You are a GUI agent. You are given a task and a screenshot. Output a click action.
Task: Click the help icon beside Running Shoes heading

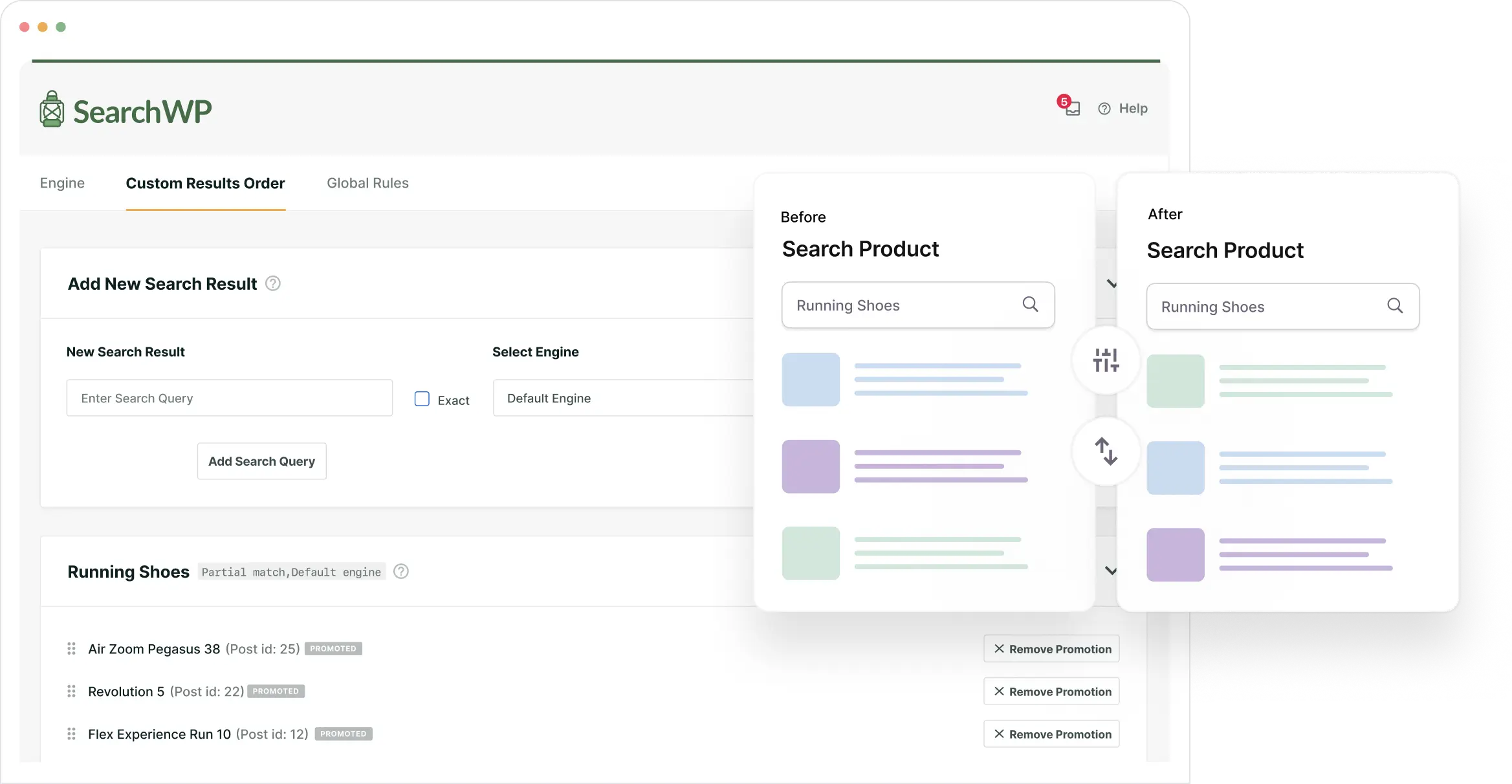pyautogui.click(x=400, y=571)
